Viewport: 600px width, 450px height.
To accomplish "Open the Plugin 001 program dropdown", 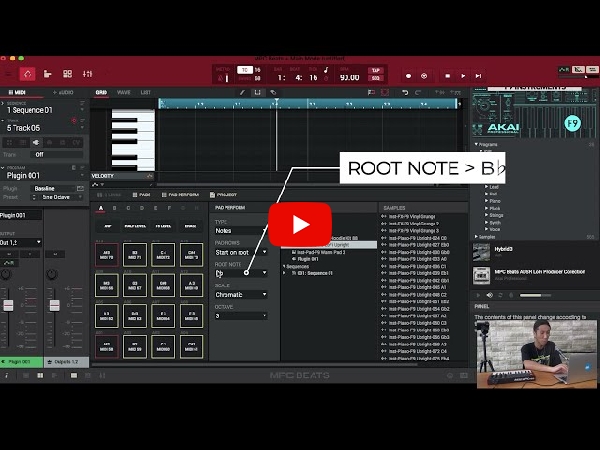I will click(82, 175).
